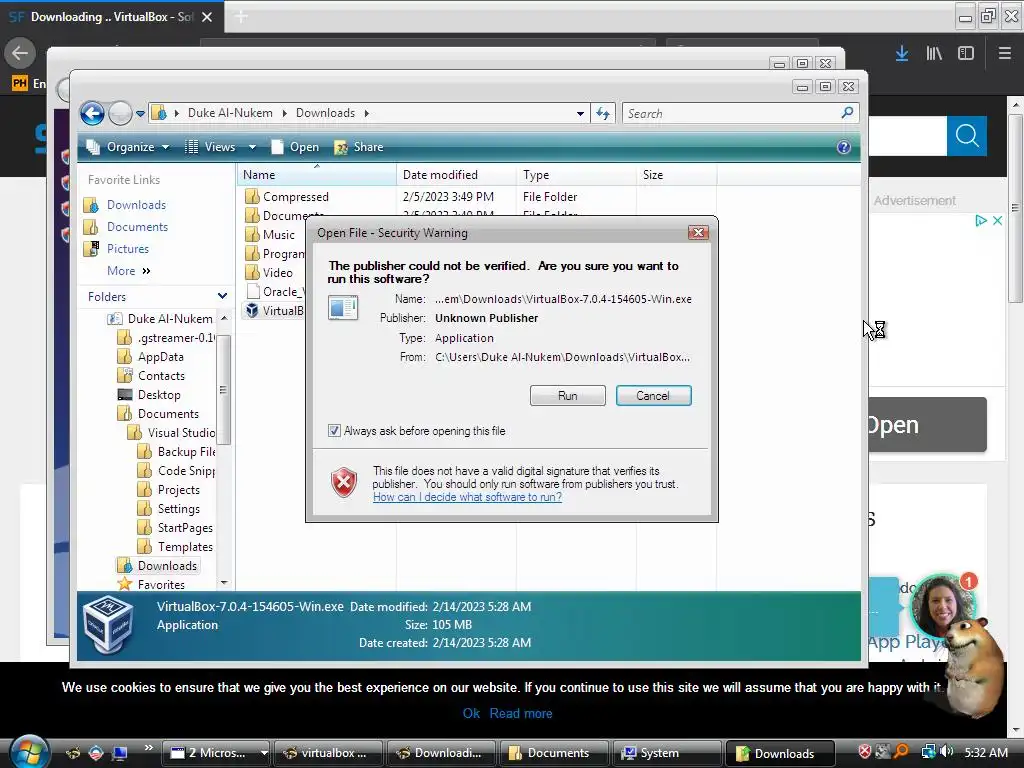Select Templates tree folder

185,547
